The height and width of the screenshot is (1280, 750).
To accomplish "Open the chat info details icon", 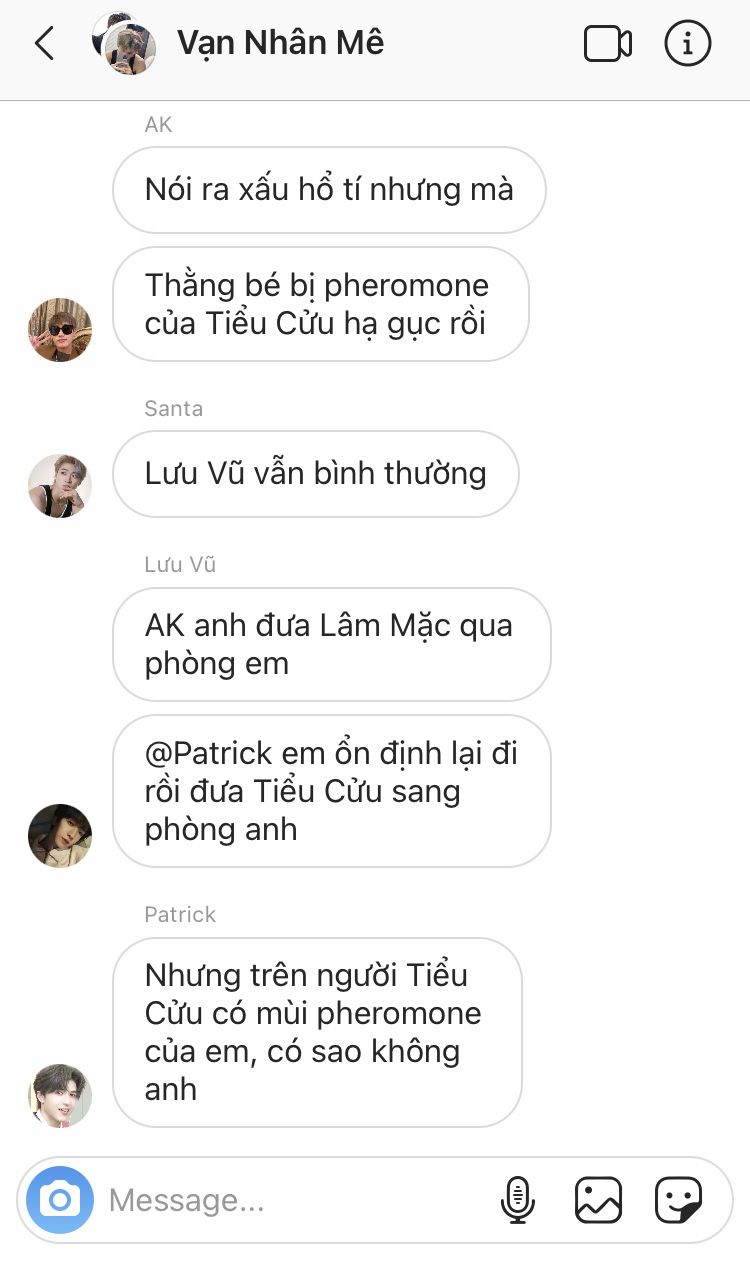I will pos(687,44).
